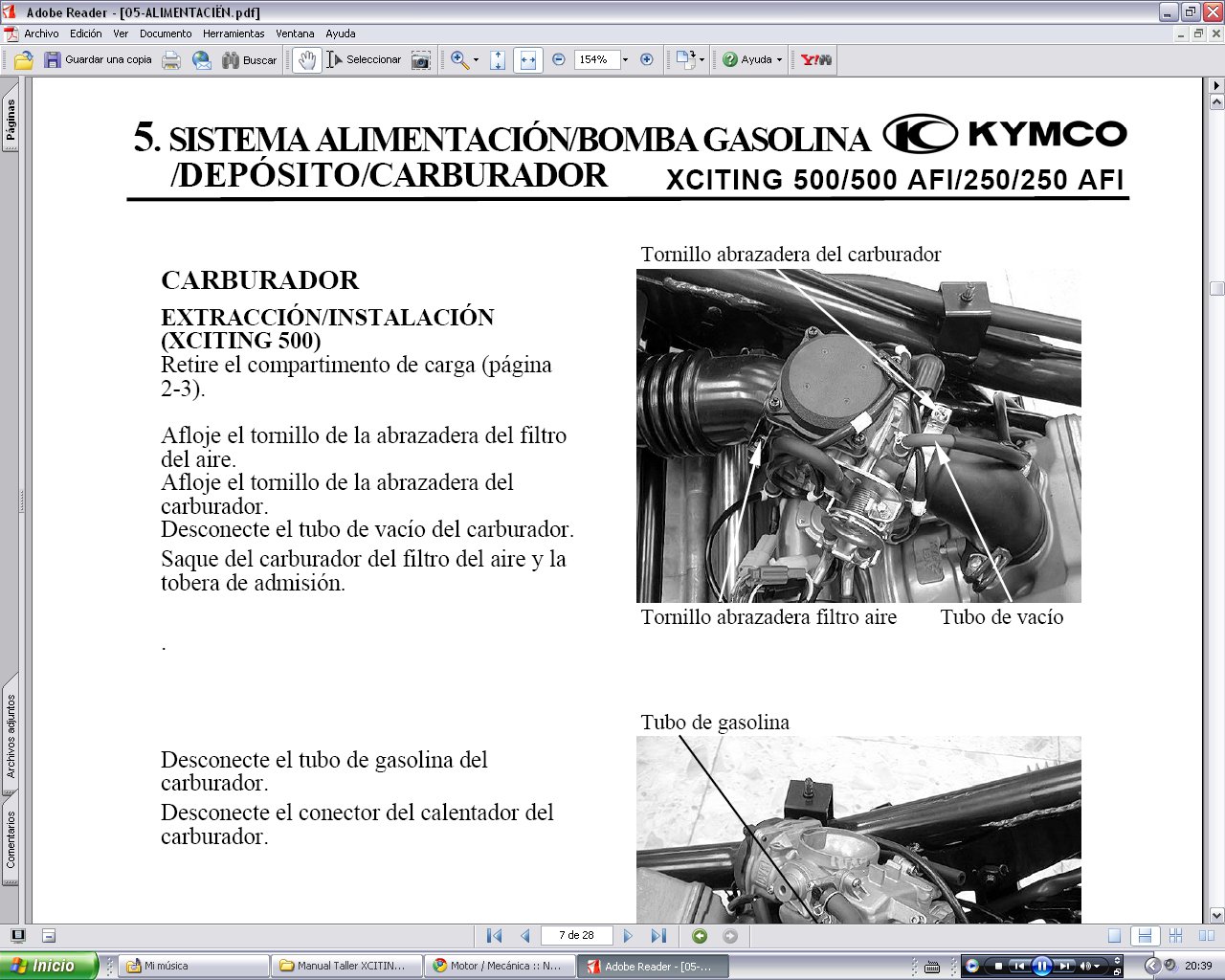Toggle Fit Width view mode
This screenshot has width=1225, height=980.
(527, 59)
